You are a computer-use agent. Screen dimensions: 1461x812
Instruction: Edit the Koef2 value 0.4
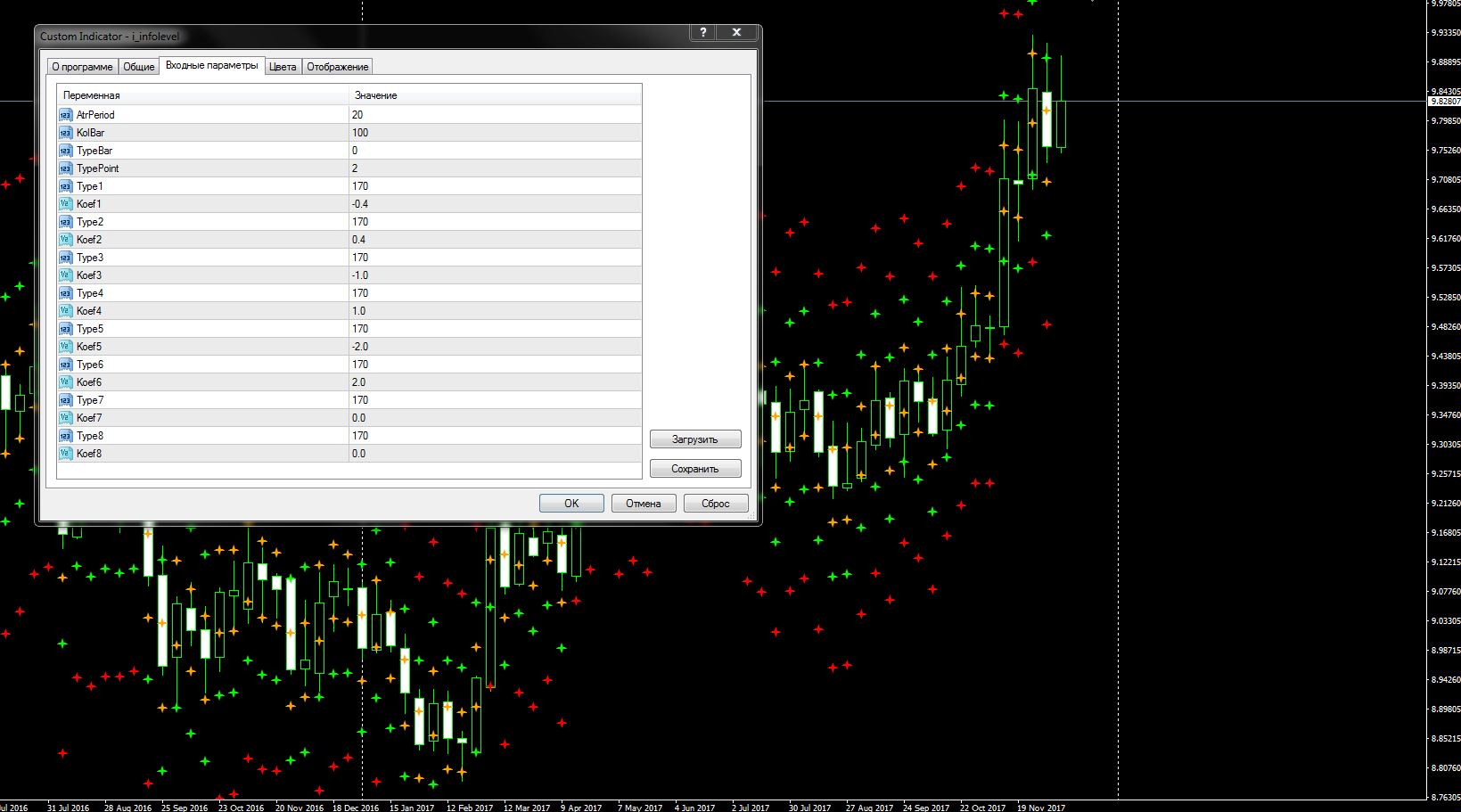(x=495, y=240)
